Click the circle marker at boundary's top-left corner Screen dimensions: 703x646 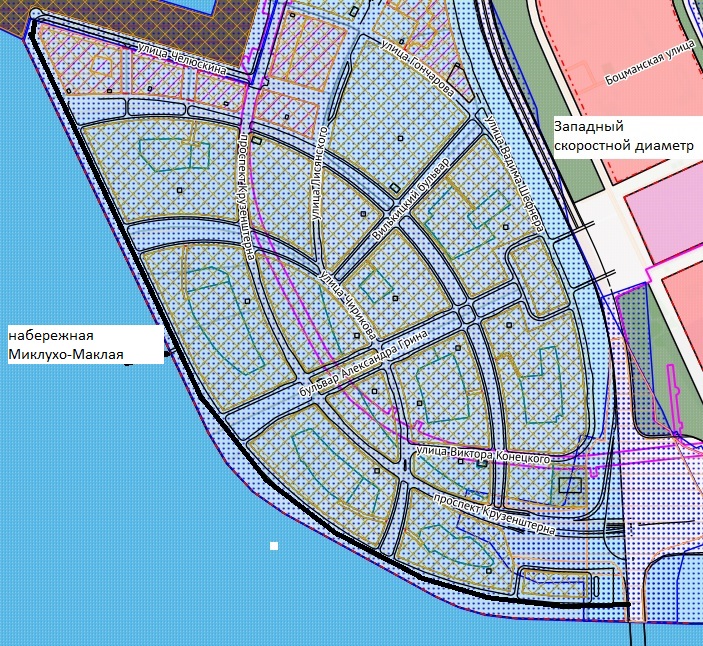tap(36, 14)
